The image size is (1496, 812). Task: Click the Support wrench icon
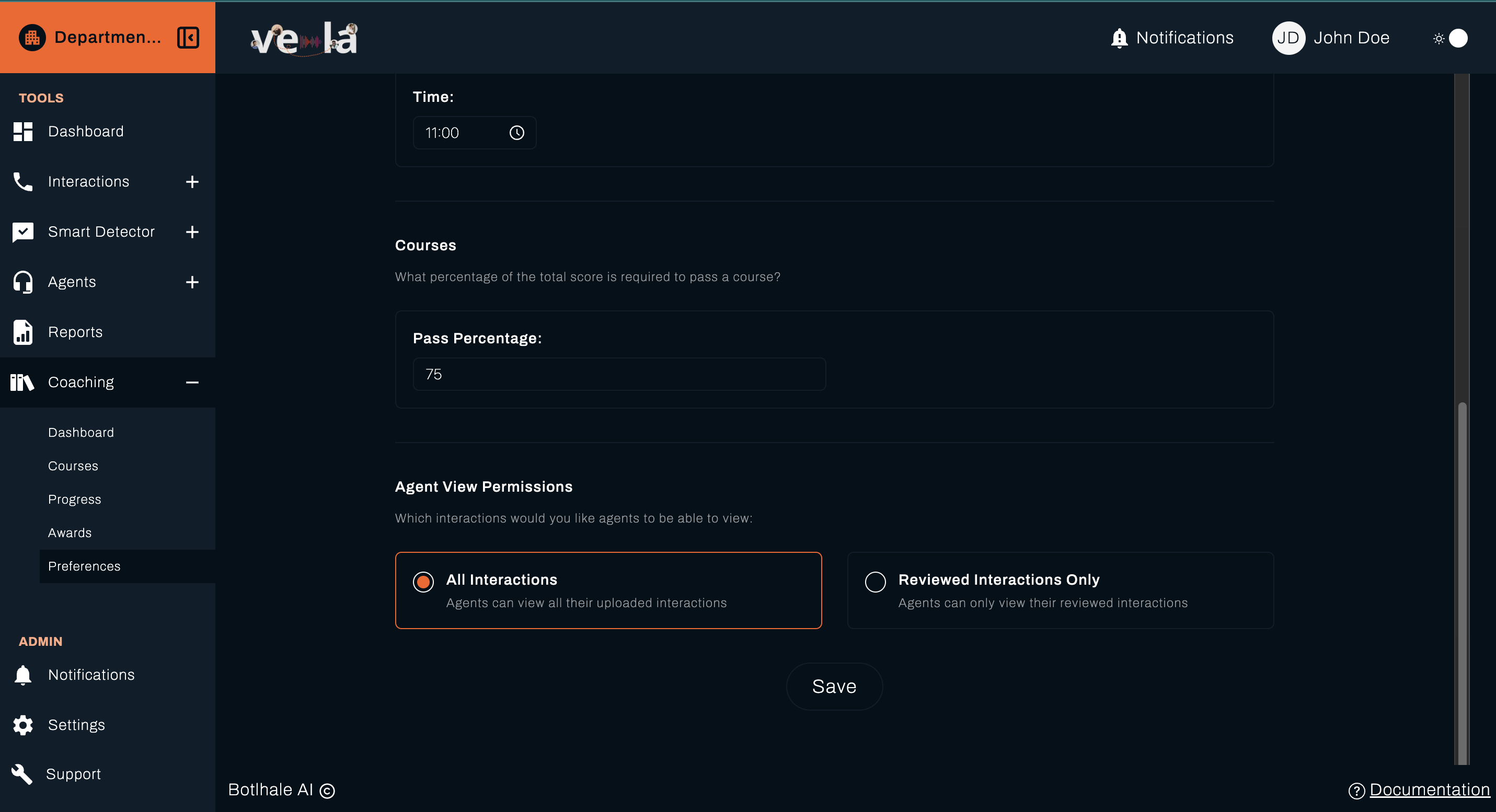(22, 774)
